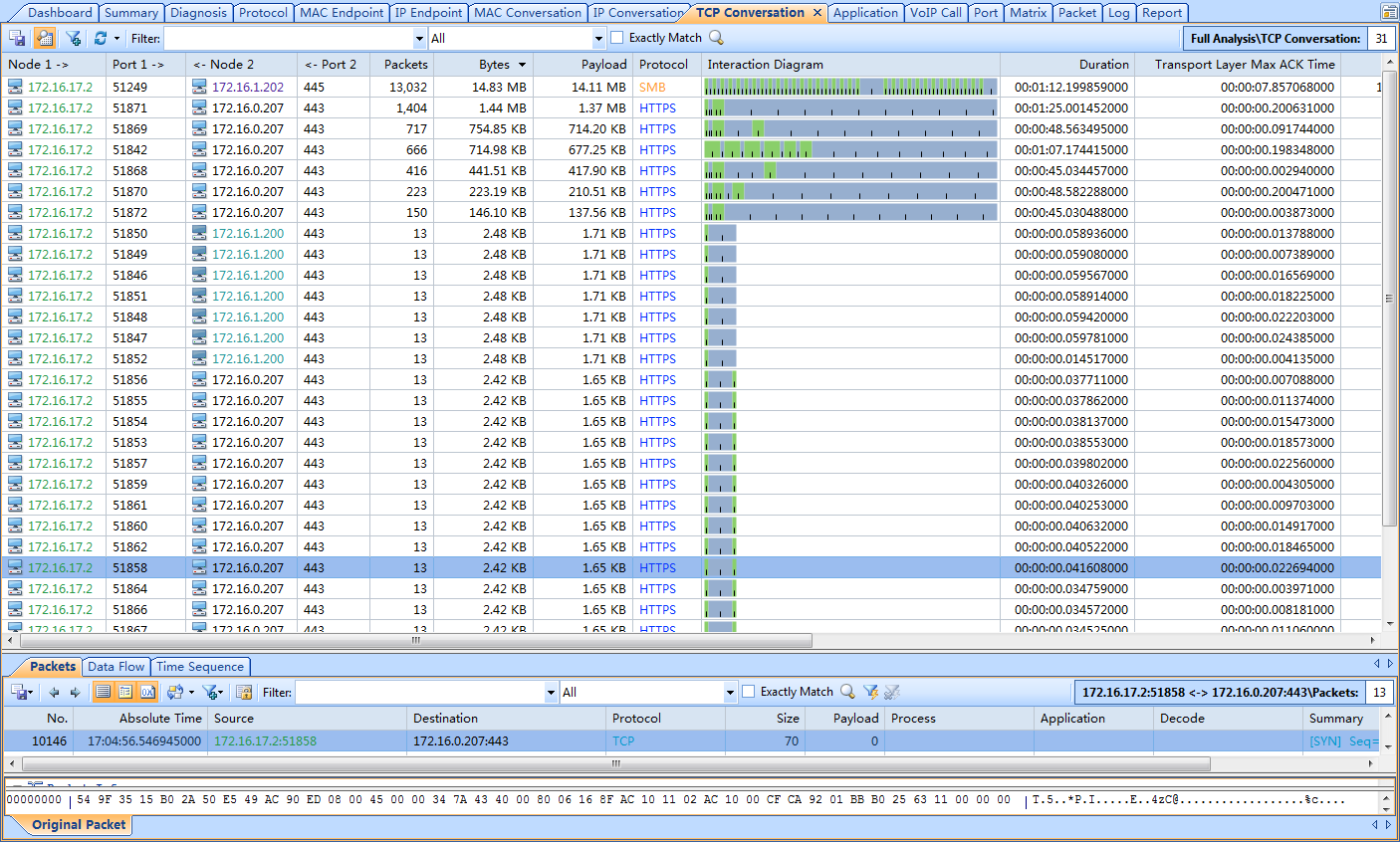Click the autoscroll lock icon in packets toolbar
Screen dimensions: 1400x842
(244, 692)
